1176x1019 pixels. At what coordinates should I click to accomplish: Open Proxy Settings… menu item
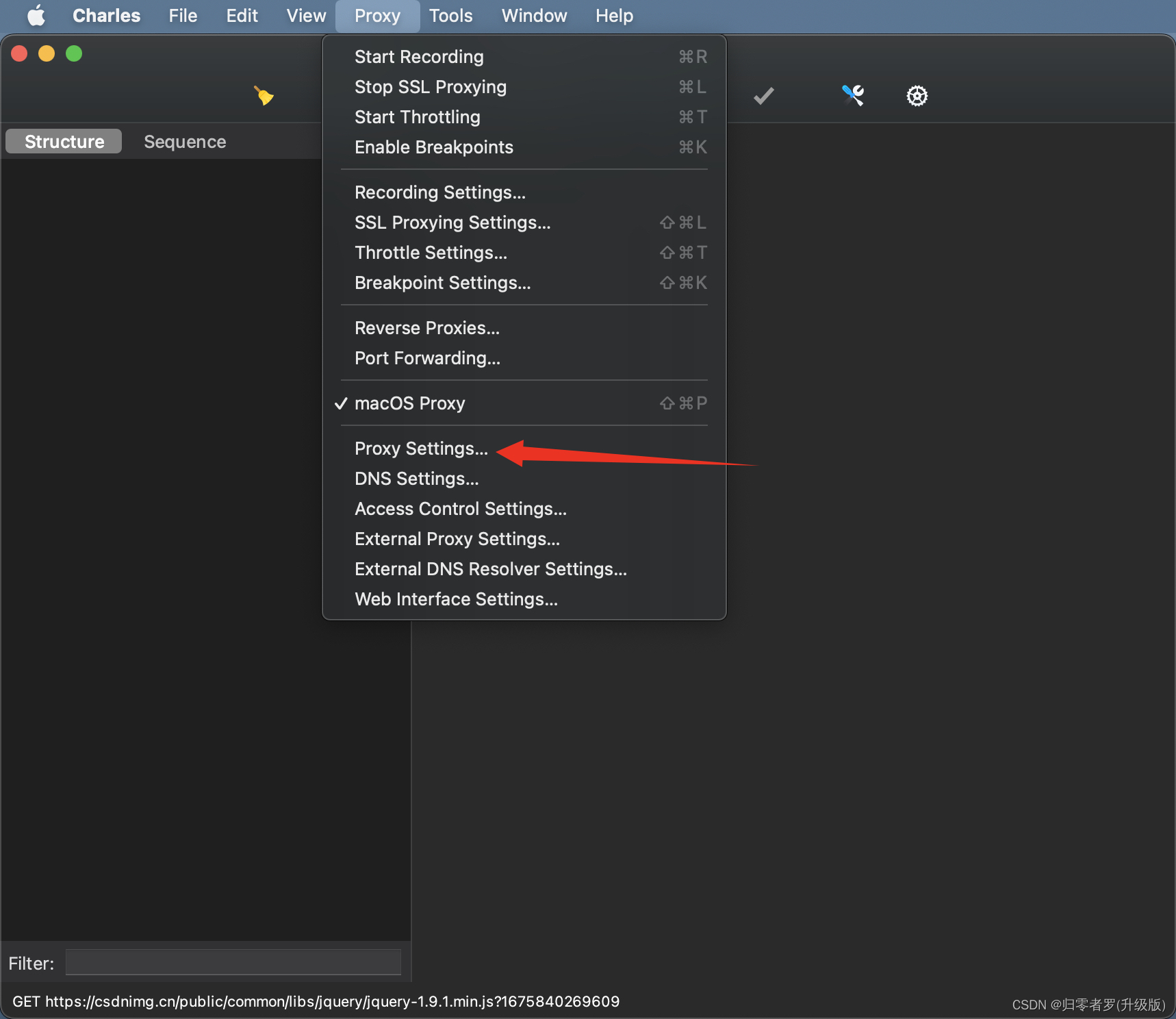[x=524, y=449]
